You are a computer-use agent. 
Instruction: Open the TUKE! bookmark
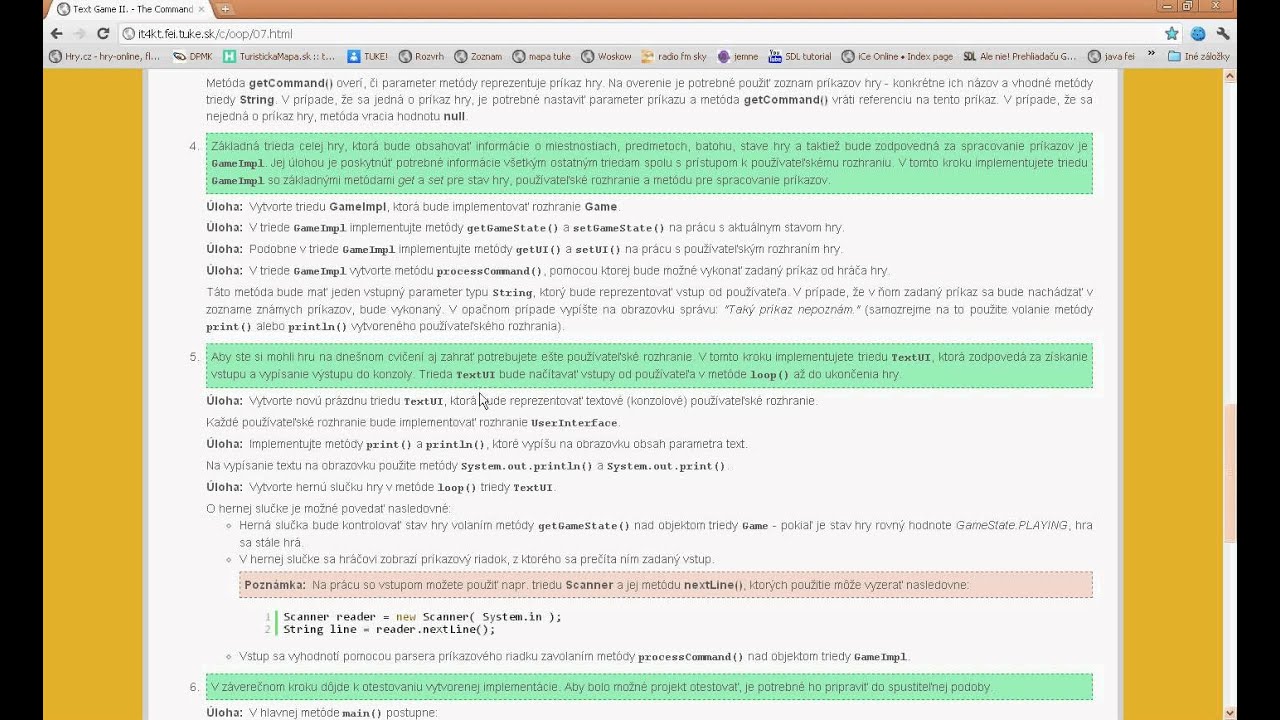(367, 57)
